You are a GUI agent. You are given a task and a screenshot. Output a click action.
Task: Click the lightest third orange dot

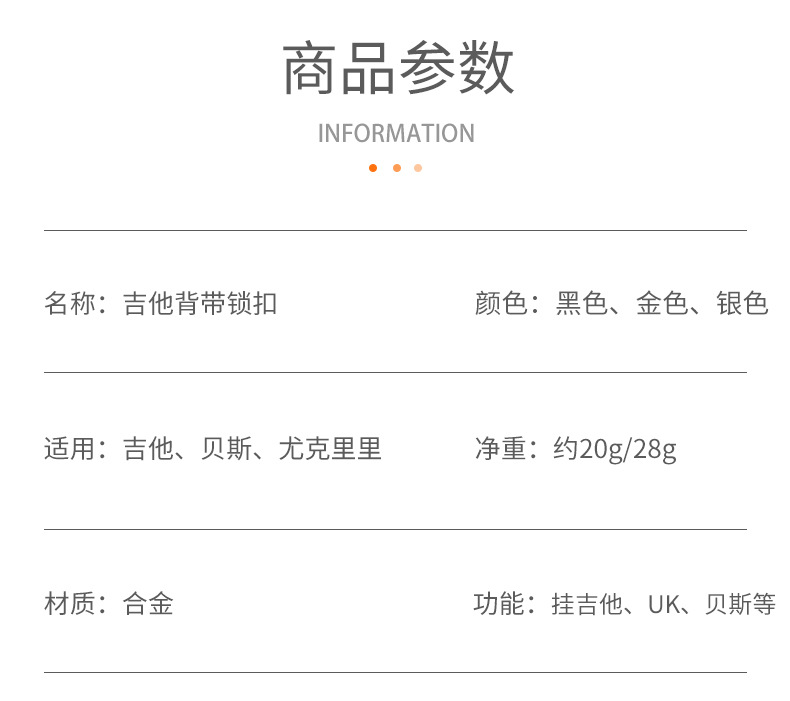coord(418,168)
